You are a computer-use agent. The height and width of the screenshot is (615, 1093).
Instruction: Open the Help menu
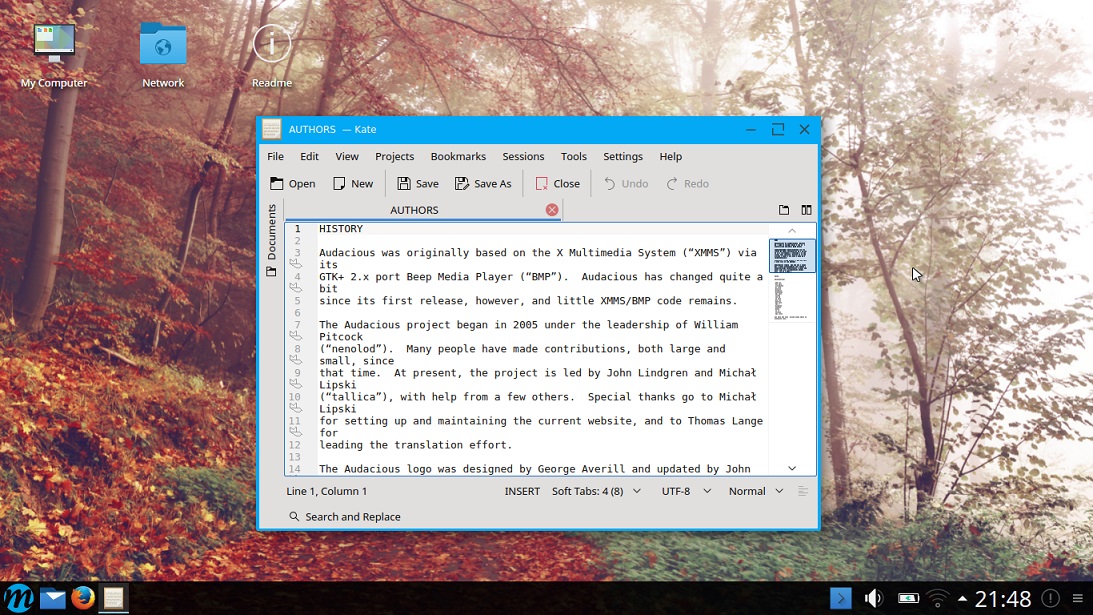click(671, 156)
